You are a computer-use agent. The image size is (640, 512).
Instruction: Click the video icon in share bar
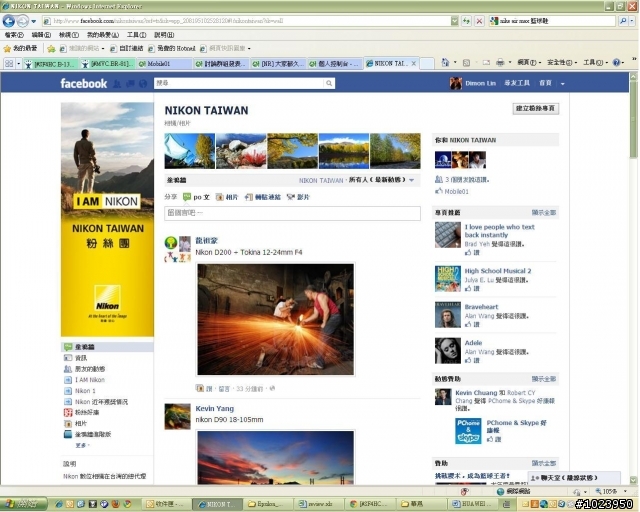tap(291, 197)
